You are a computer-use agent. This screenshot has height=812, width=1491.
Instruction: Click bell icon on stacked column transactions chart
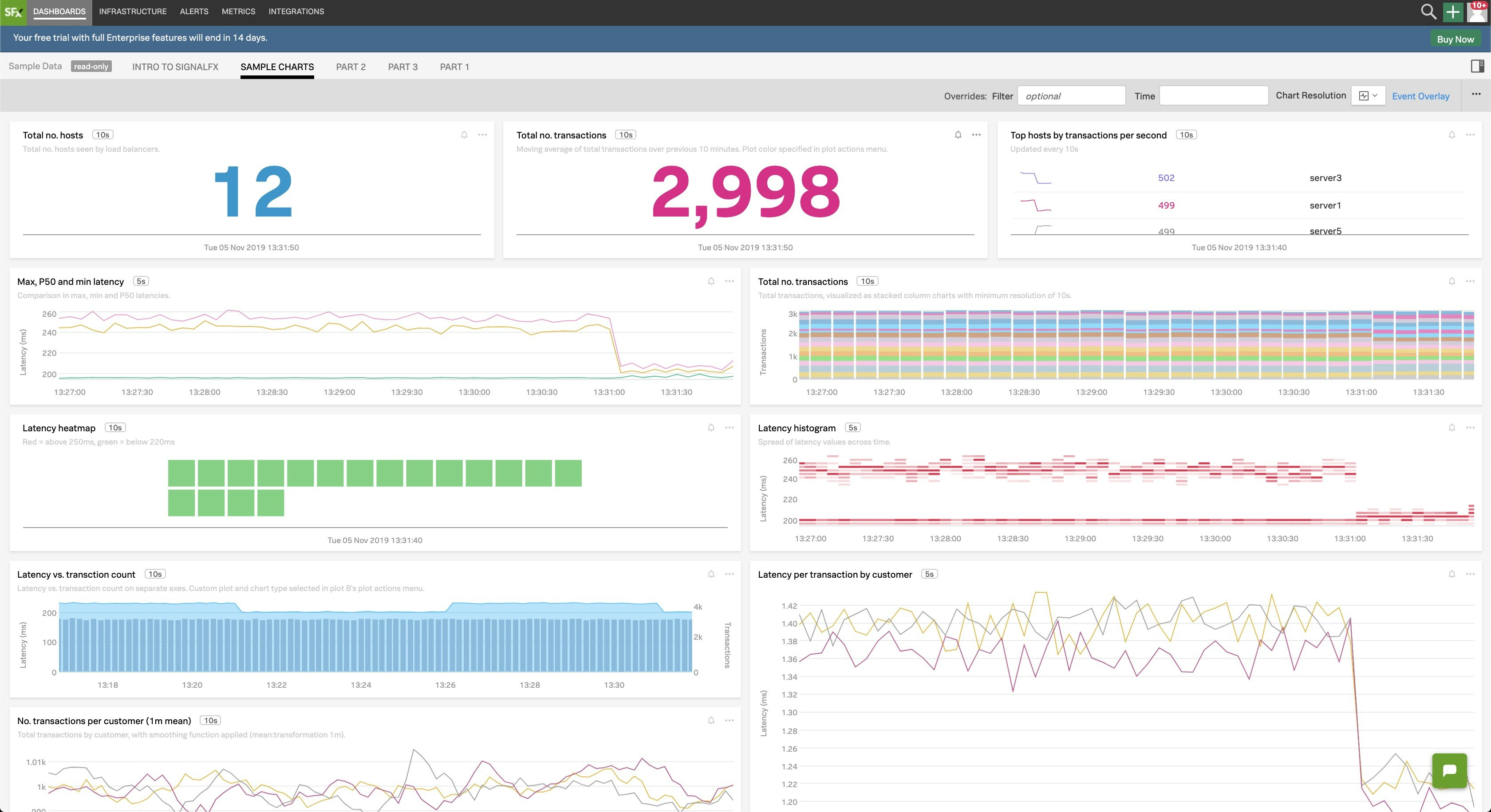click(1452, 281)
